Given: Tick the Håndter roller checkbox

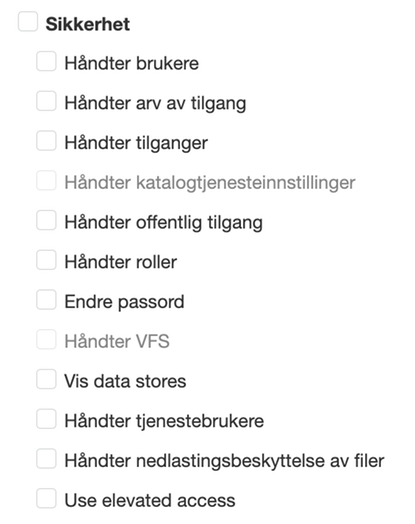Looking at the screenshot, I should coord(46,260).
